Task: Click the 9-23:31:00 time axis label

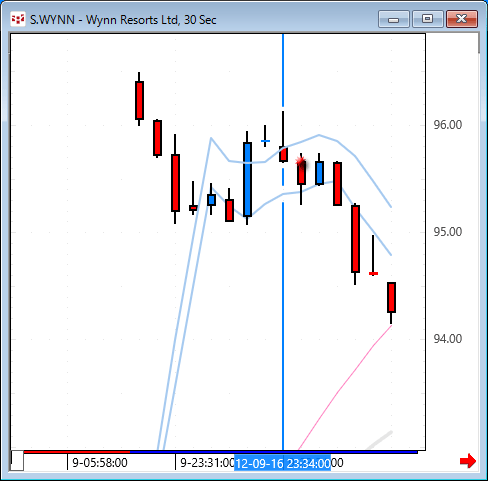Action: pos(207,463)
